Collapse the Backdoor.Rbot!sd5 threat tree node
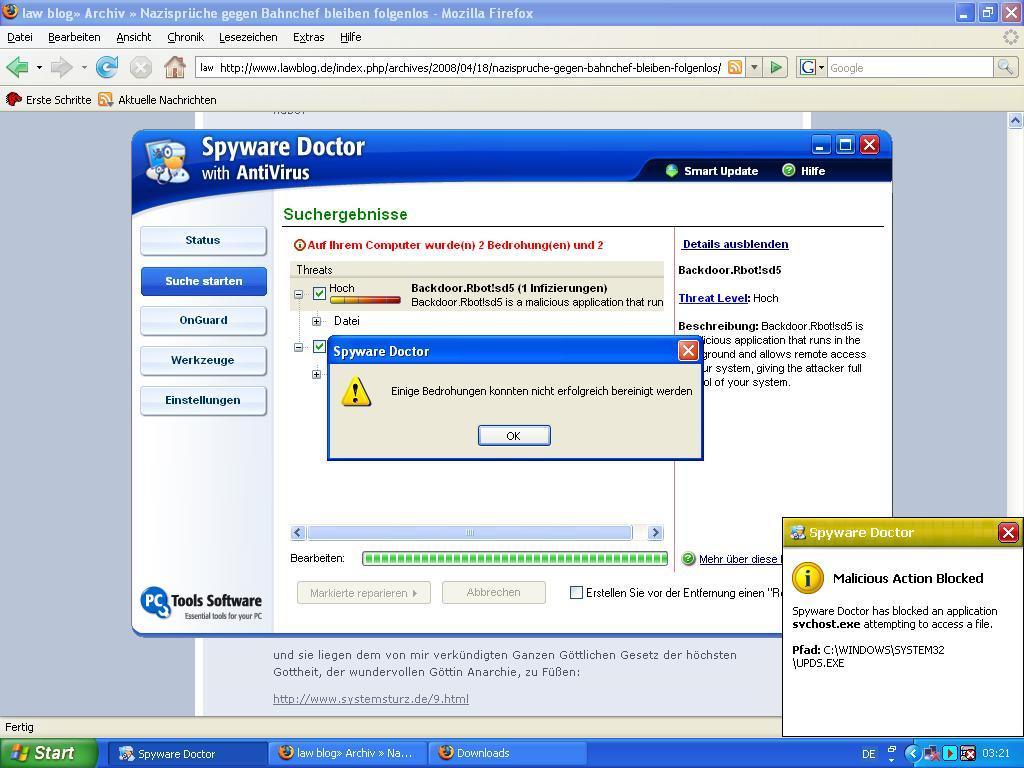This screenshot has width=1024, height=768. click(x=298, y=295)
